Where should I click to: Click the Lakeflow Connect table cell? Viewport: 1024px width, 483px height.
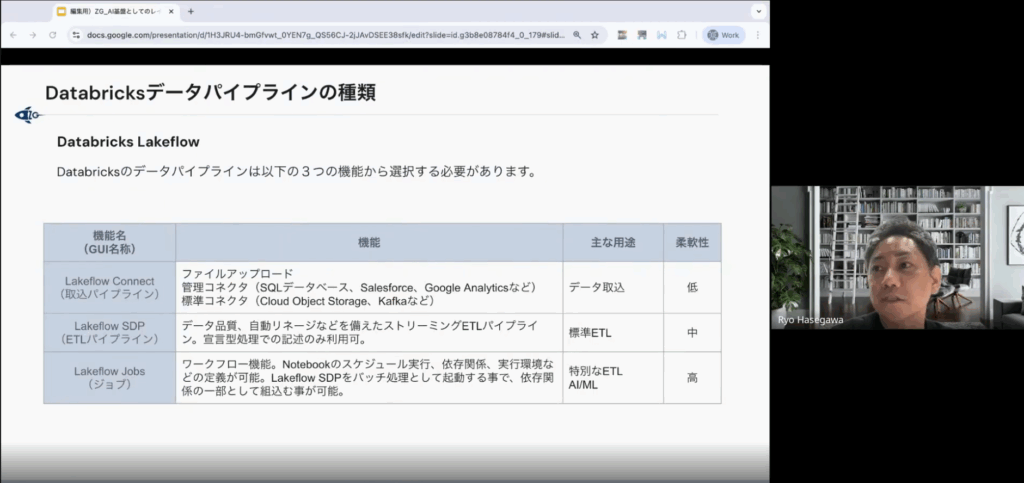click(x=110, y=287)
